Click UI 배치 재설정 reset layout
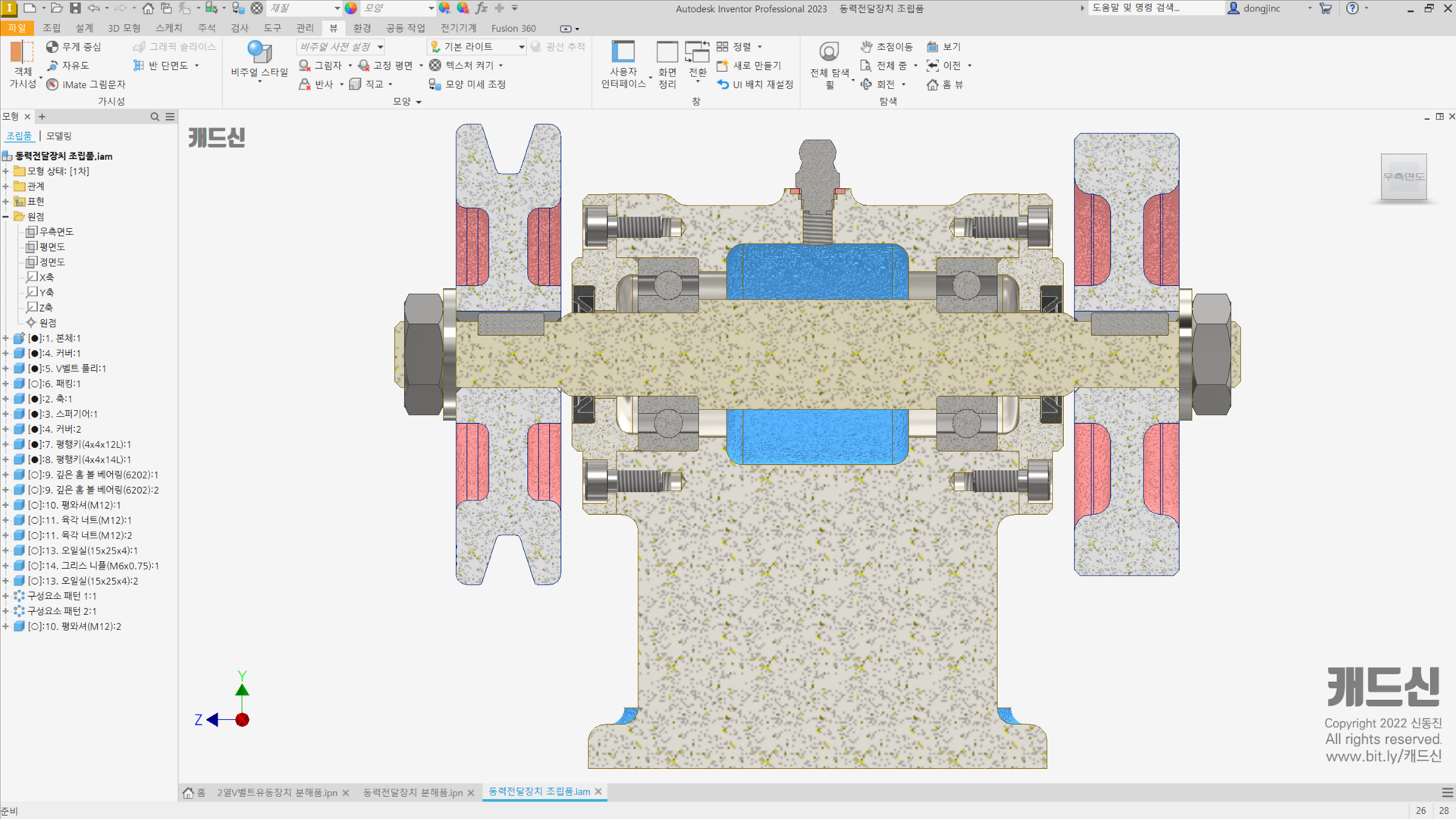The height and width of the screenshot is (819, 1456). click(755, 84)
